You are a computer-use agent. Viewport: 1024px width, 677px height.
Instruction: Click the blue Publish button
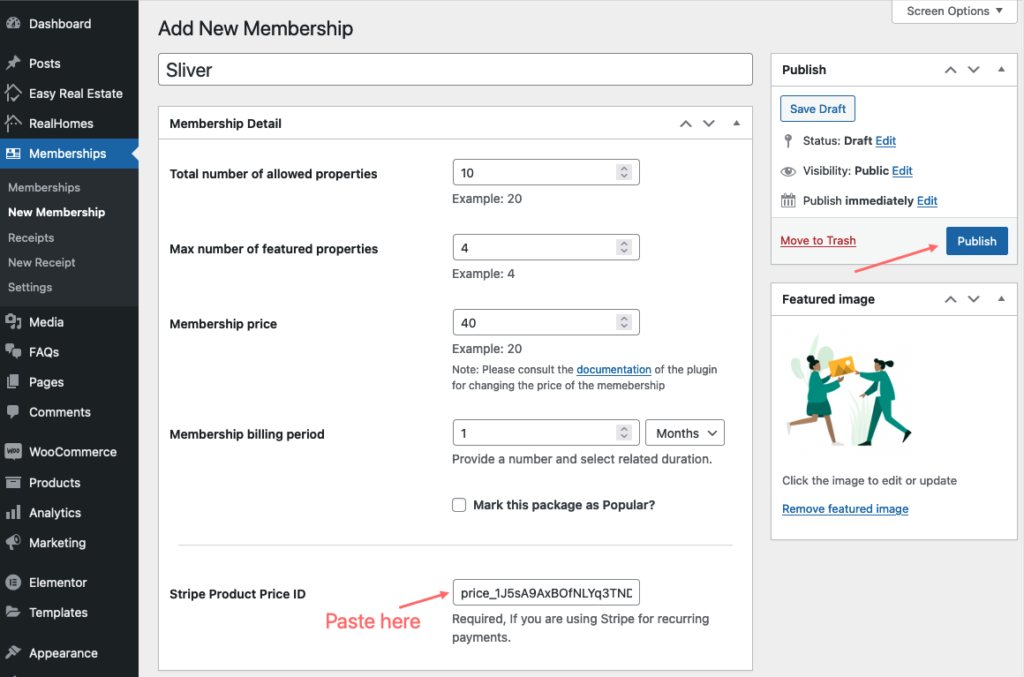tap(976, 241)
